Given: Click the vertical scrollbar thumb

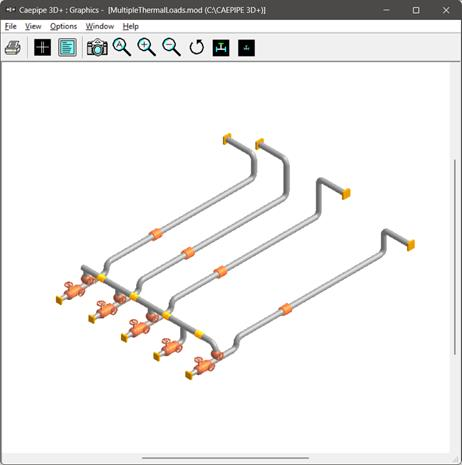Looking at the screenshot, I should [455, 257].
